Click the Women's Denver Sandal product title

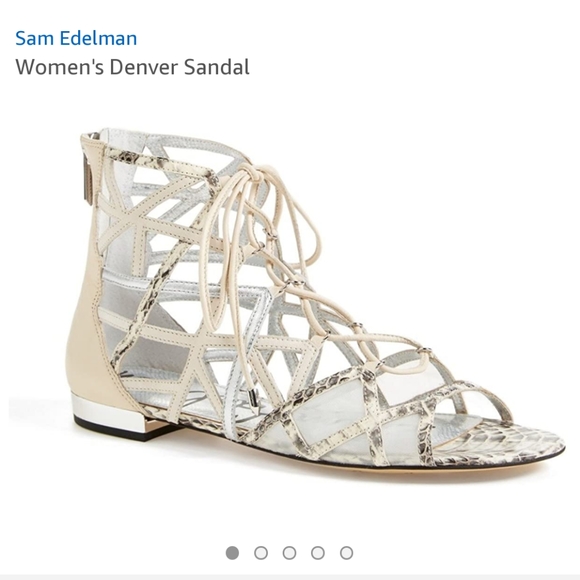132,67
